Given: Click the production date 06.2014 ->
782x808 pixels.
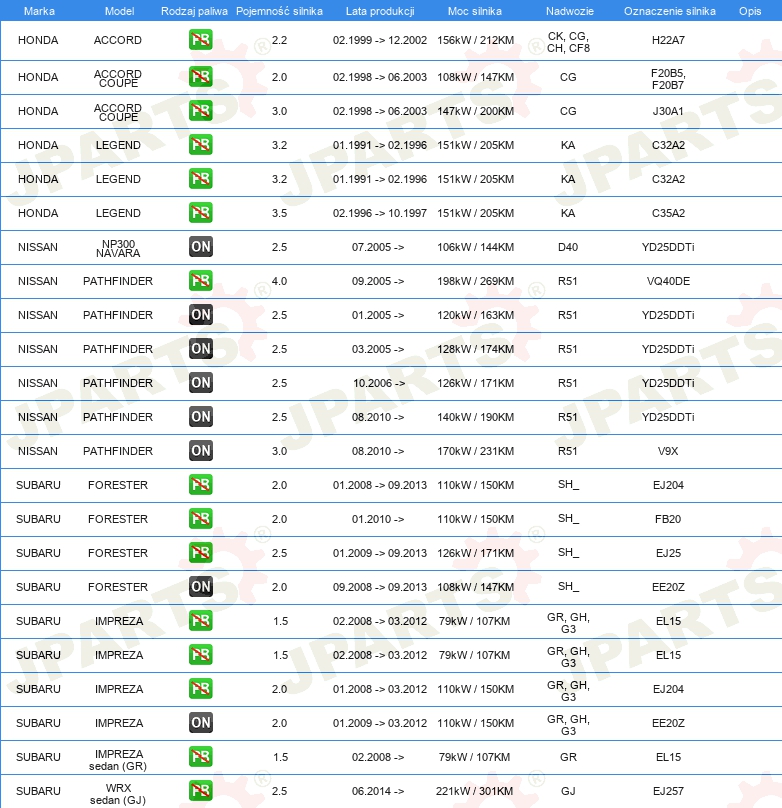Looking at the screenshot, I should click(378, 791).
